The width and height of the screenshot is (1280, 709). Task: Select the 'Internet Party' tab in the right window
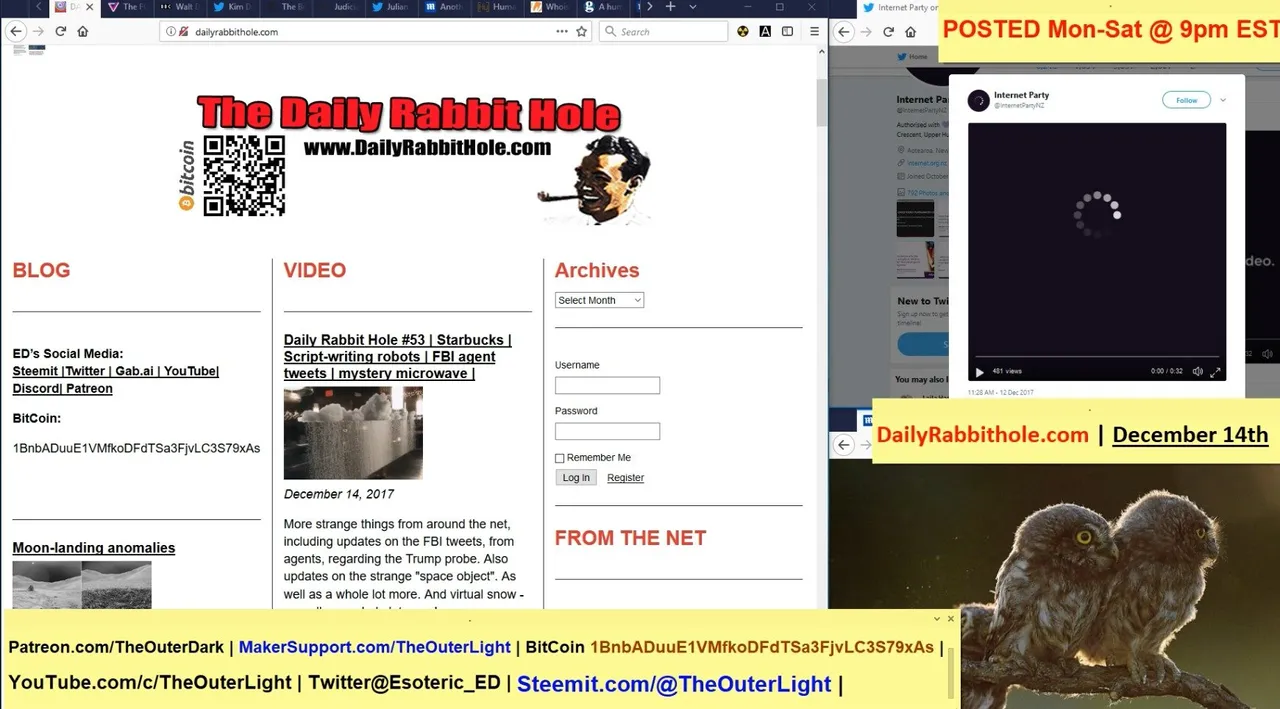click(900, 7)
